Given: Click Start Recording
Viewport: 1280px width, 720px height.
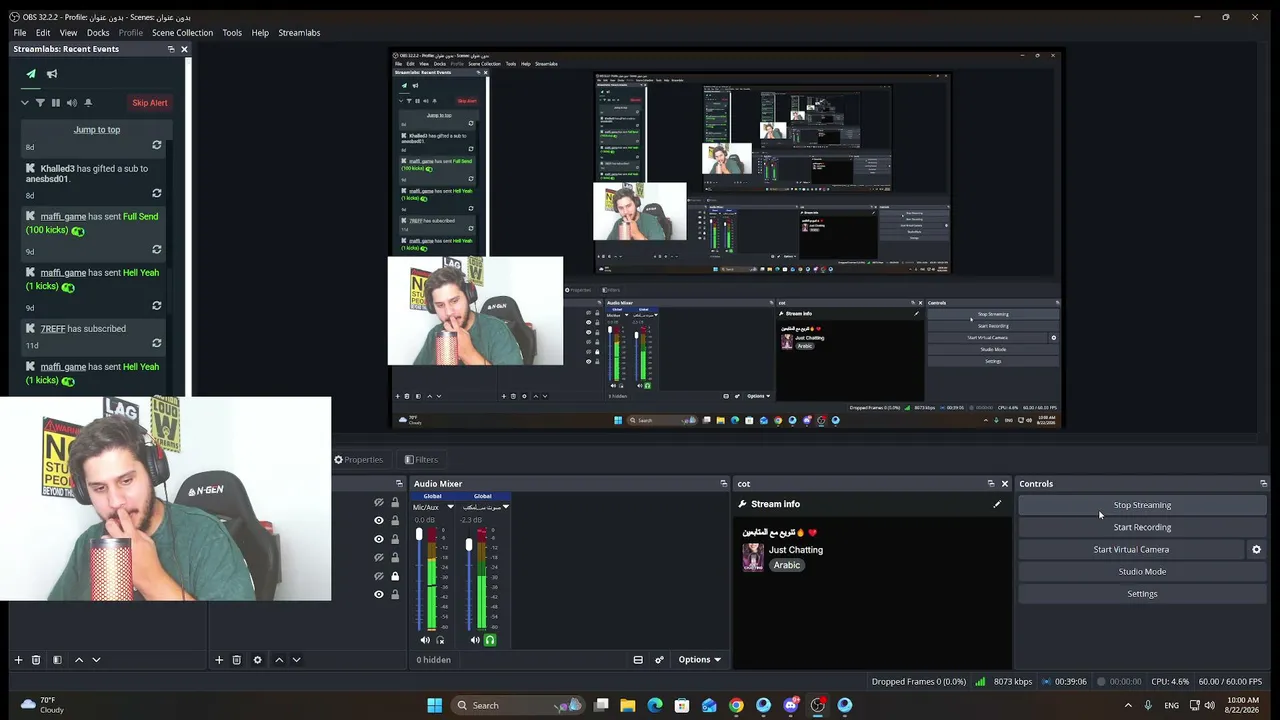Looking at the screenshot, I should pyautogui.click(x=1142, y=527).
